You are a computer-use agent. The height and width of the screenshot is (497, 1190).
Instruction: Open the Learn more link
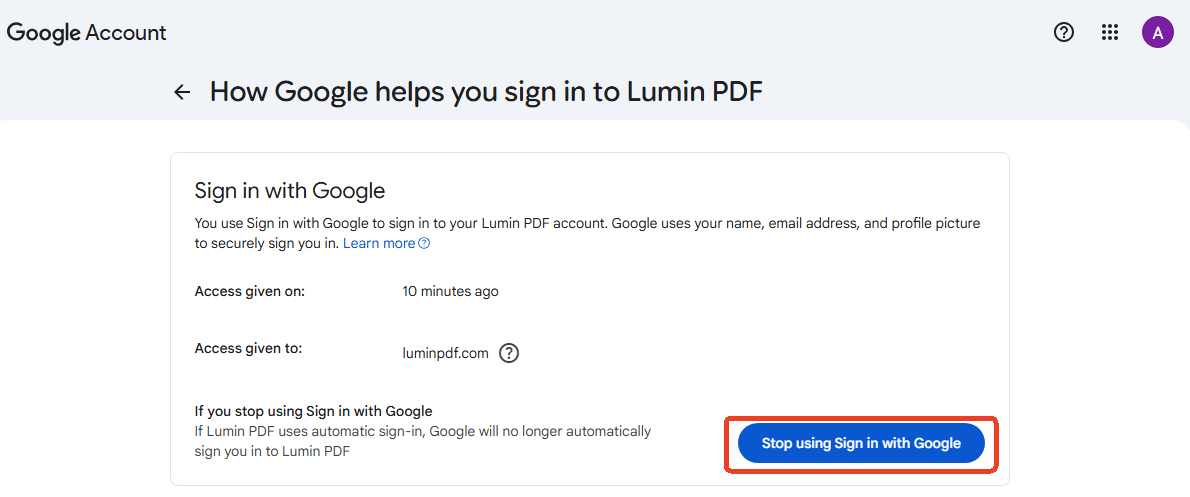(386, 244)
